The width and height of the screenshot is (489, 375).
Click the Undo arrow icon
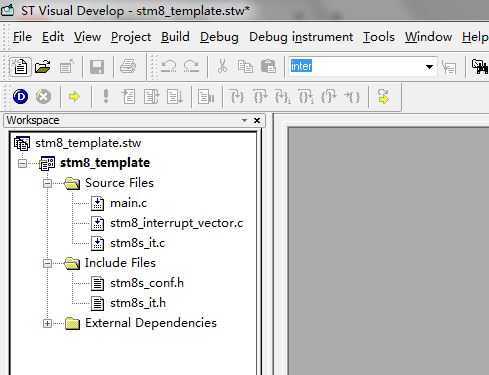pyautogui.click(x=168, y=66)
